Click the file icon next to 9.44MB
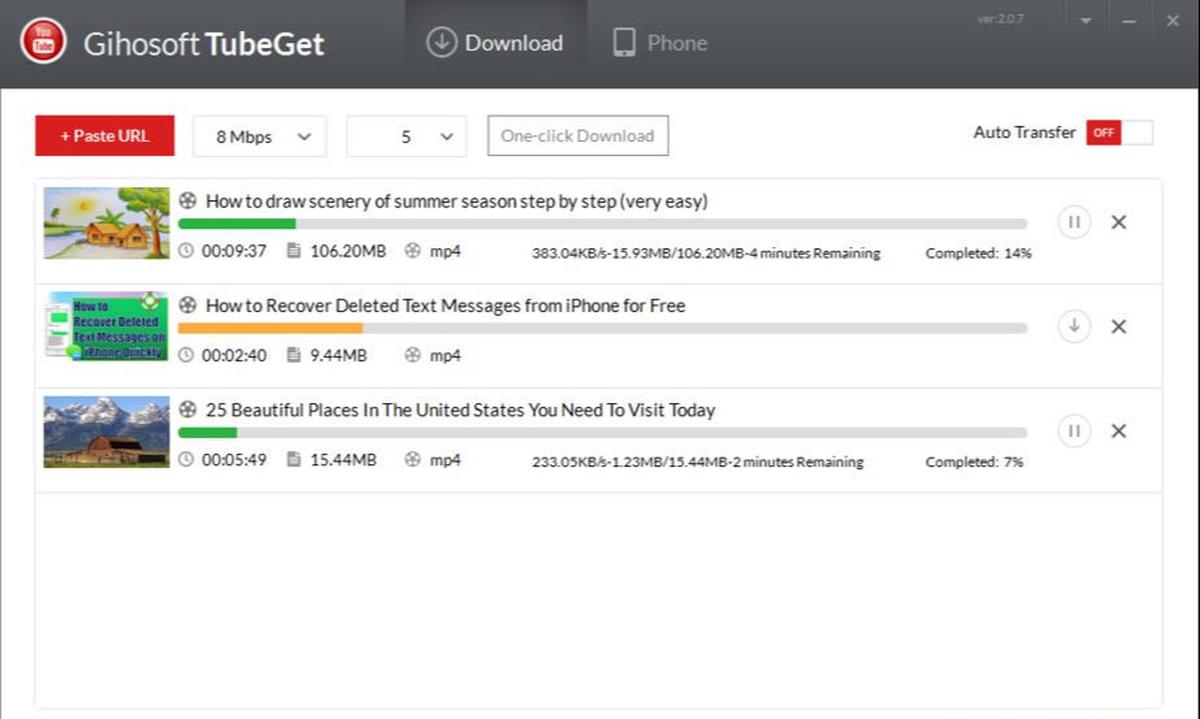 pos(294,355)
